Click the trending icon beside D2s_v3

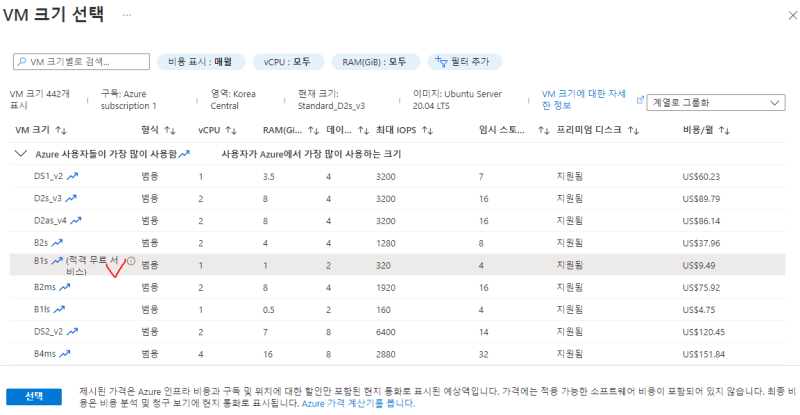[71, 198]
